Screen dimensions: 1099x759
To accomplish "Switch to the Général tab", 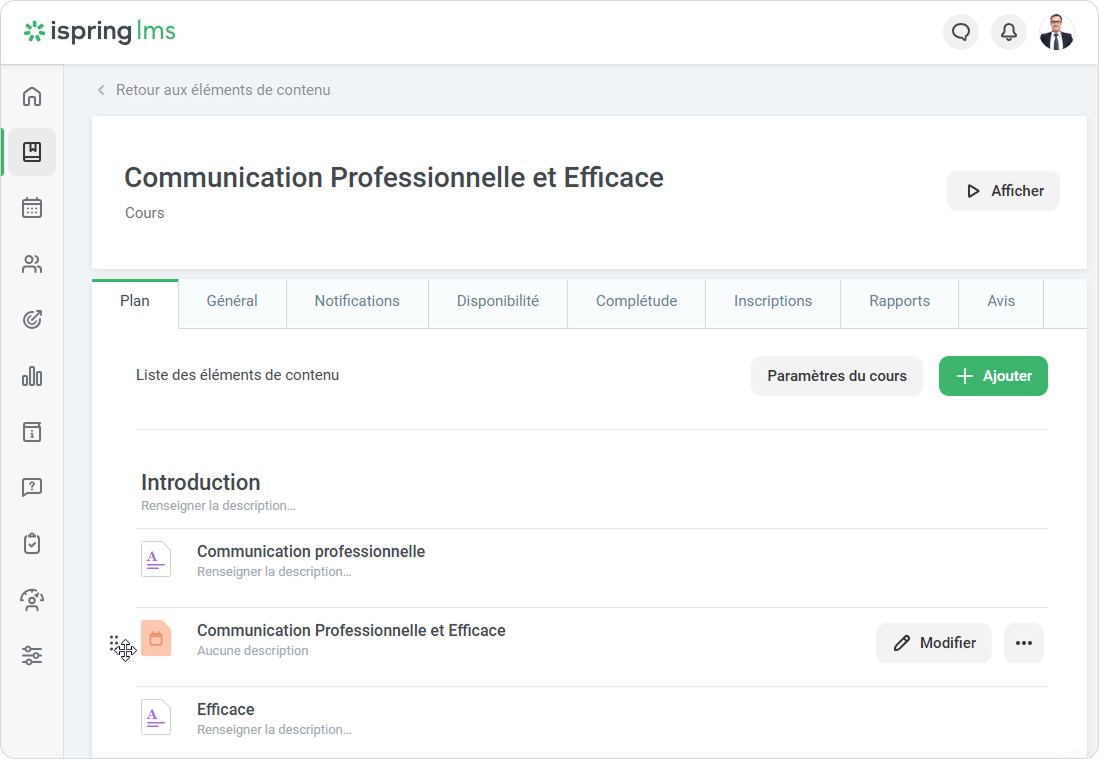I will 232,301.
